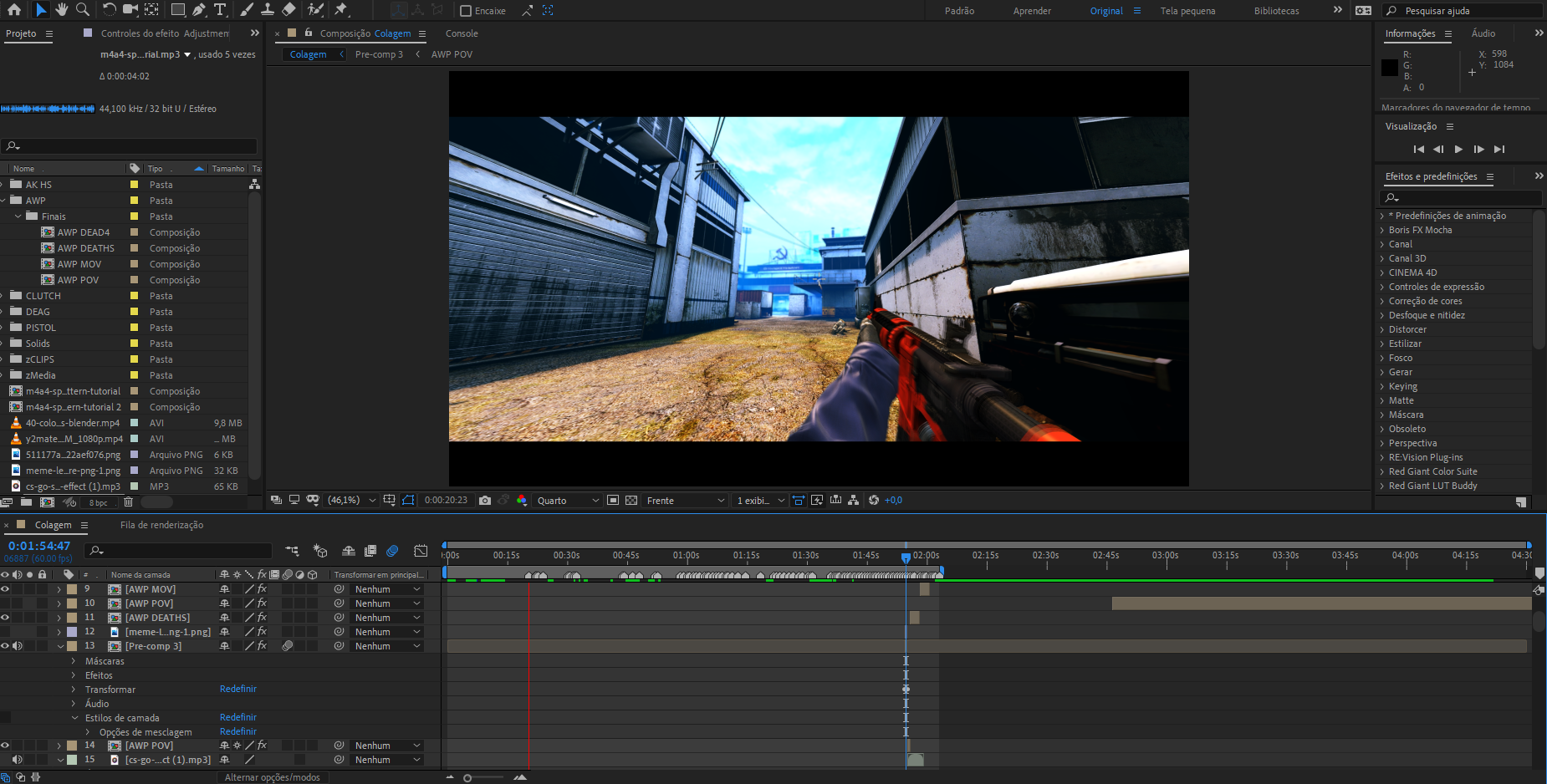Select the Text tool
Screen dimensions: 1547x784
(219, 10)
